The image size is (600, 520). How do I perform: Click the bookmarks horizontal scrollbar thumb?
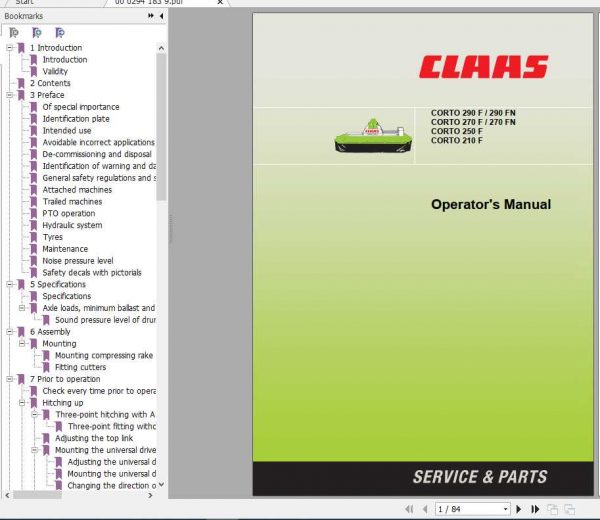tap(37, 495)
